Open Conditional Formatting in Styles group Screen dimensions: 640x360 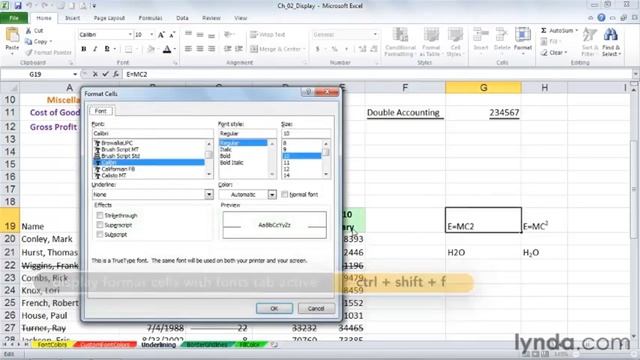point(400,42)
